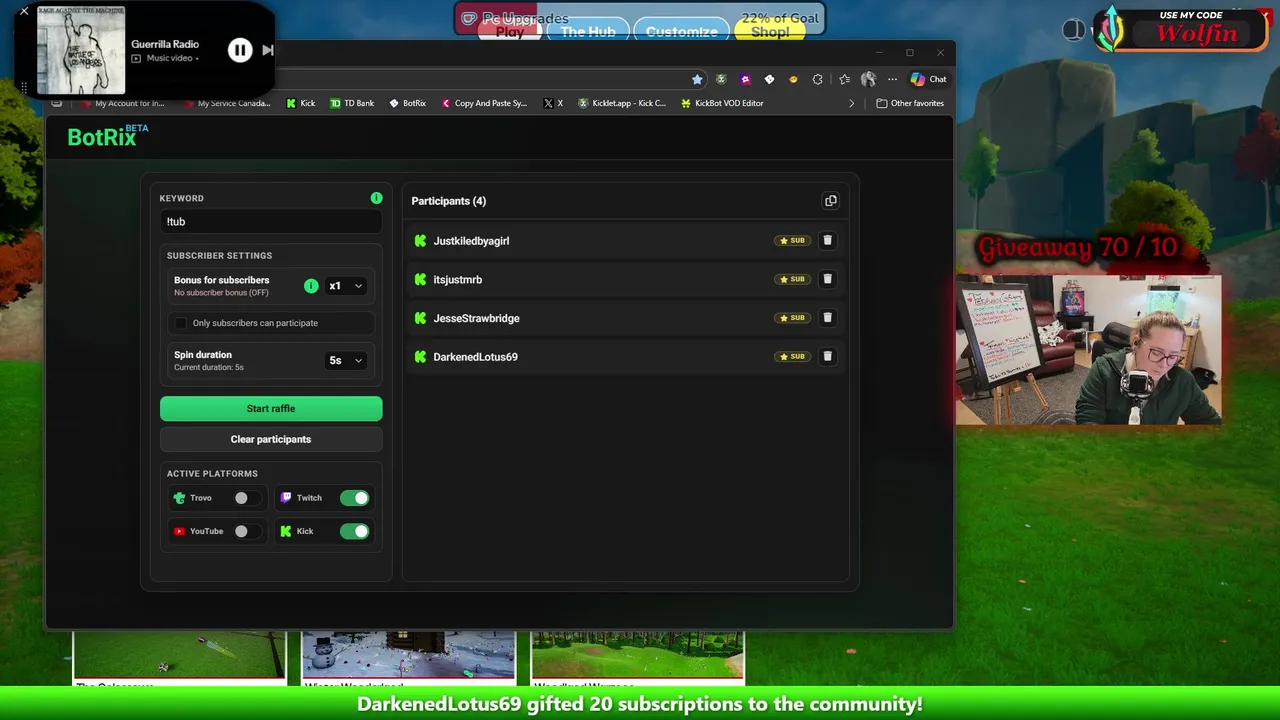
Task: Click participant name Justkiledbyagirl
Action: pyautogui.click(x=471, y=241)
